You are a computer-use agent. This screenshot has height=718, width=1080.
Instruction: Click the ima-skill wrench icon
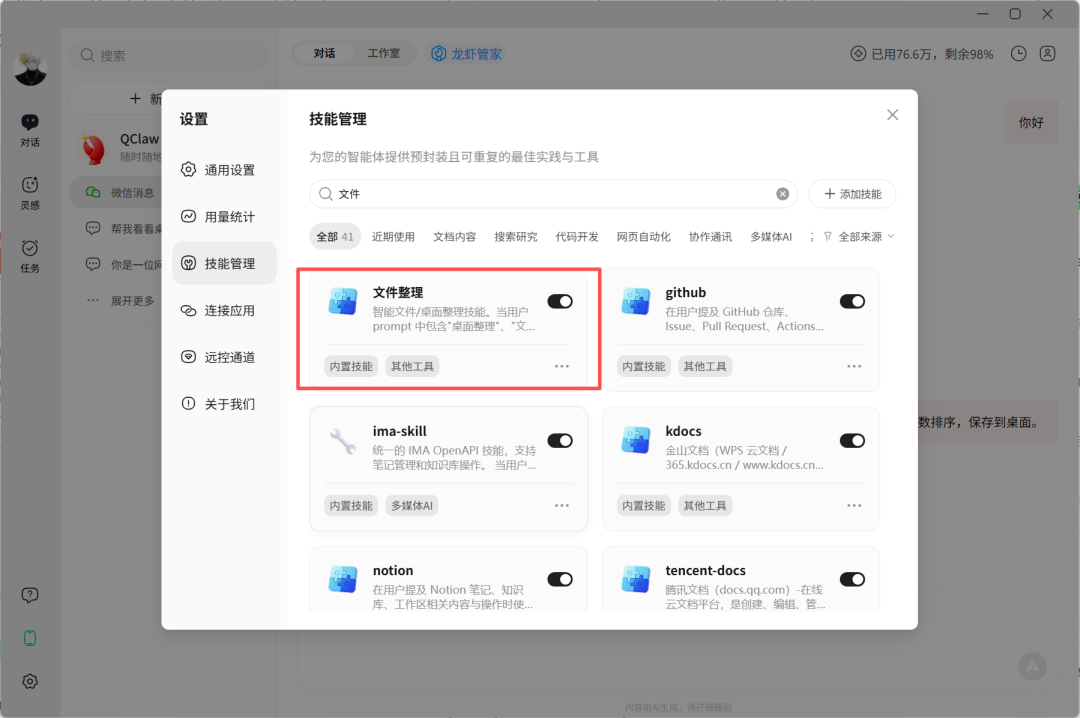[x=343, y=441]
